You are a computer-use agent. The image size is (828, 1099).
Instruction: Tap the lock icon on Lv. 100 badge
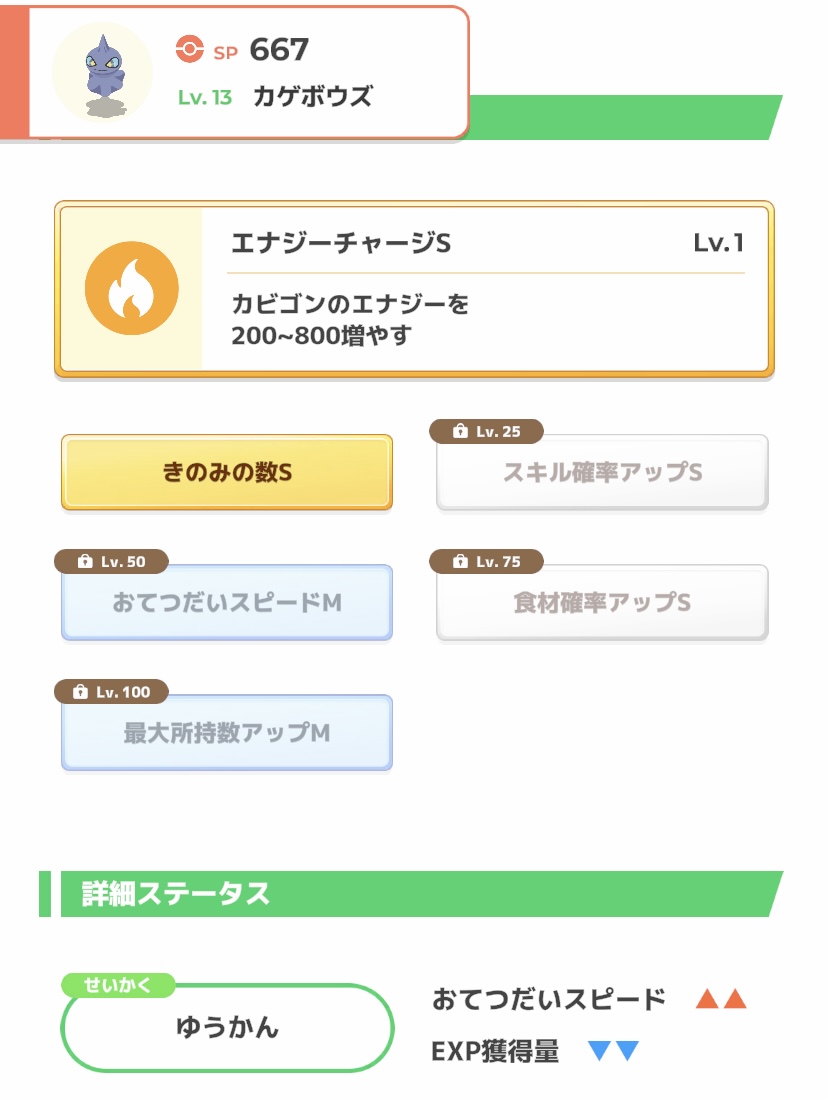pos(81,692)
